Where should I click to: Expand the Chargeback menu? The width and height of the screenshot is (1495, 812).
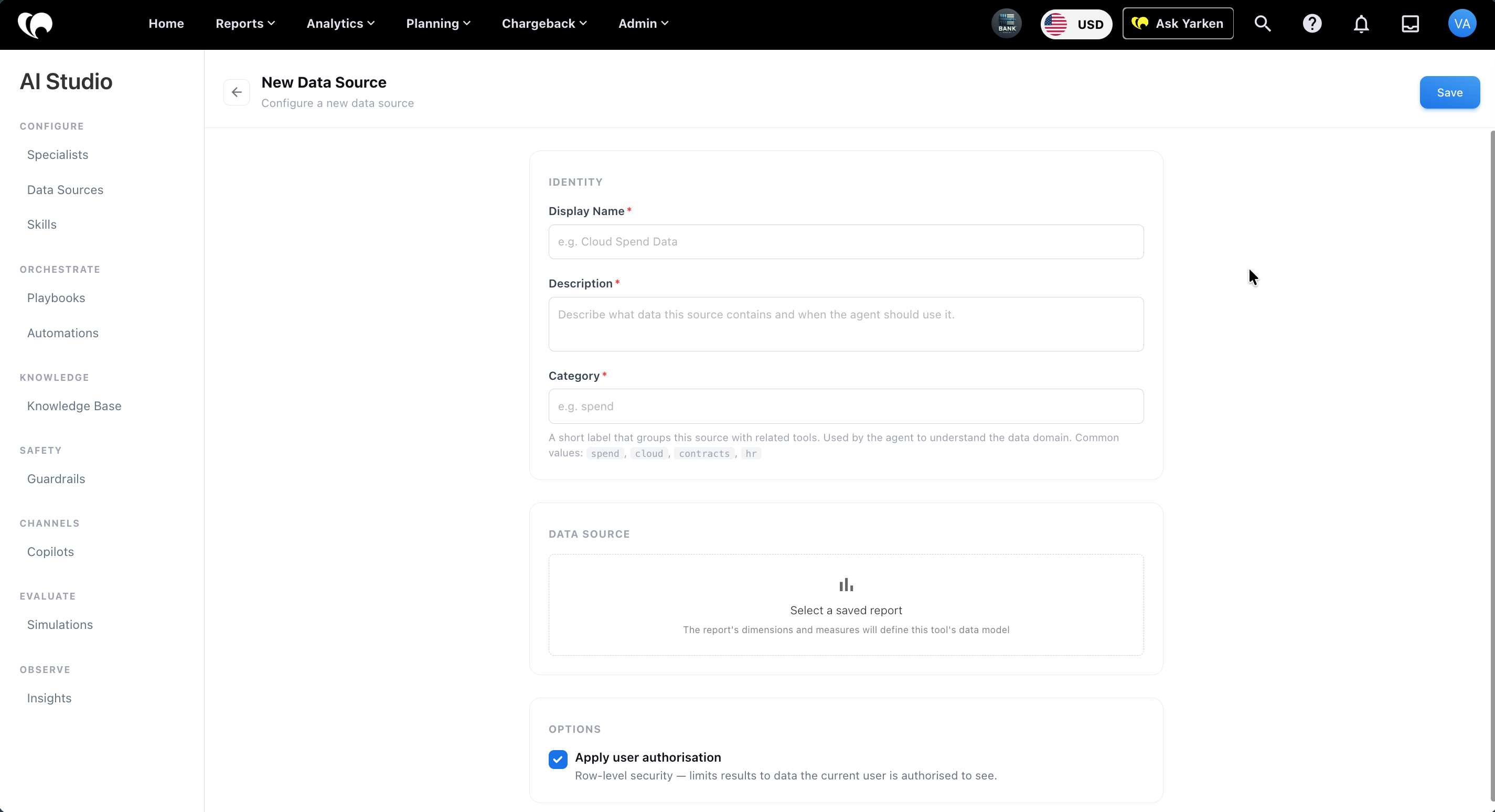[x=544, y=24]
